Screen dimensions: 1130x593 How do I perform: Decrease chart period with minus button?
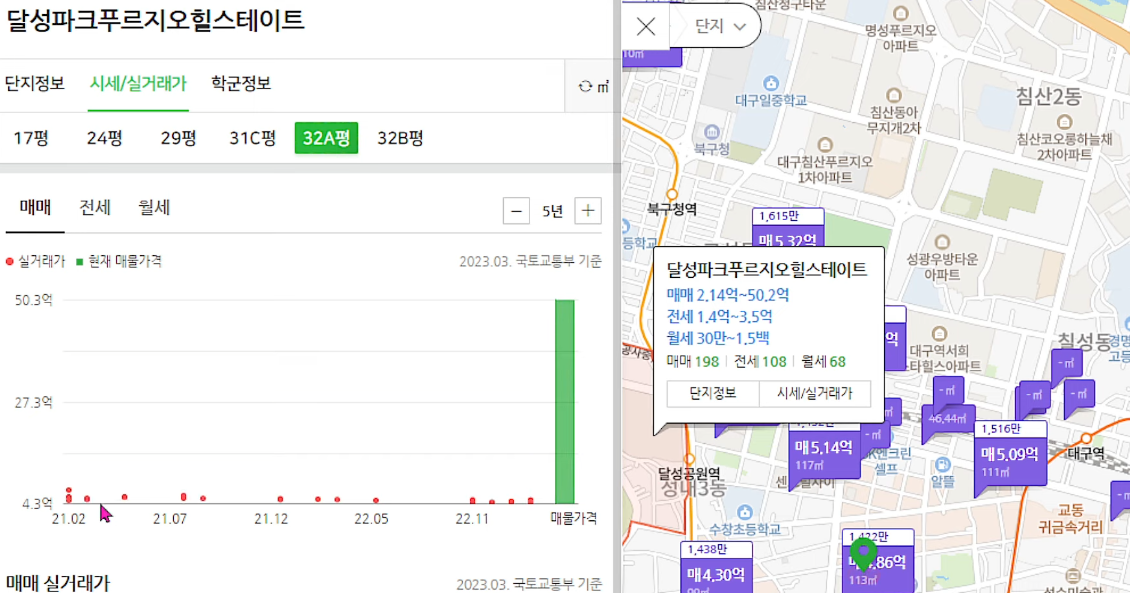[516, 211]
